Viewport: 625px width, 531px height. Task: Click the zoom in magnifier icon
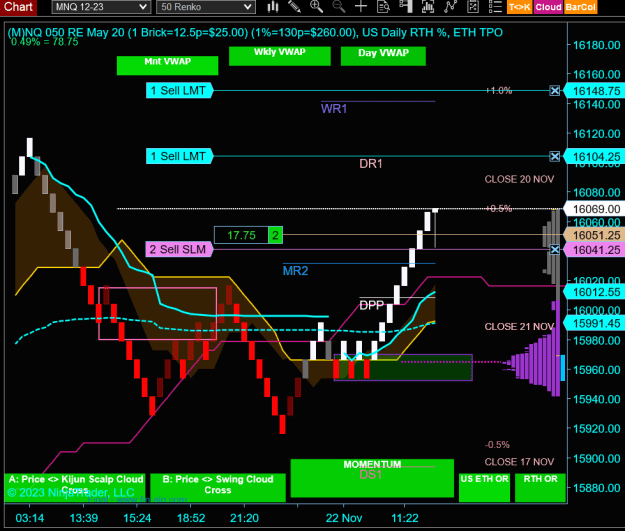pos(316,7)
